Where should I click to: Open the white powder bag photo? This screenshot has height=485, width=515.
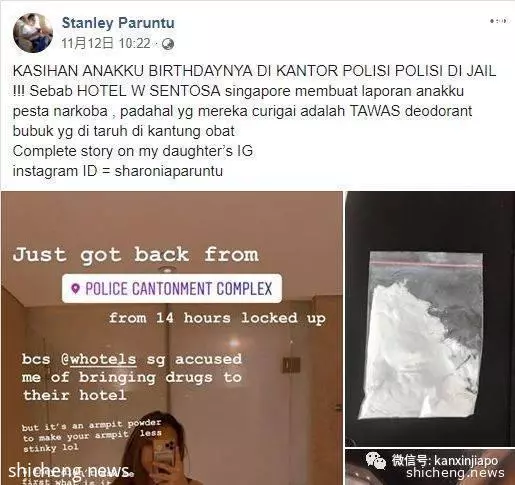point(430,319)
